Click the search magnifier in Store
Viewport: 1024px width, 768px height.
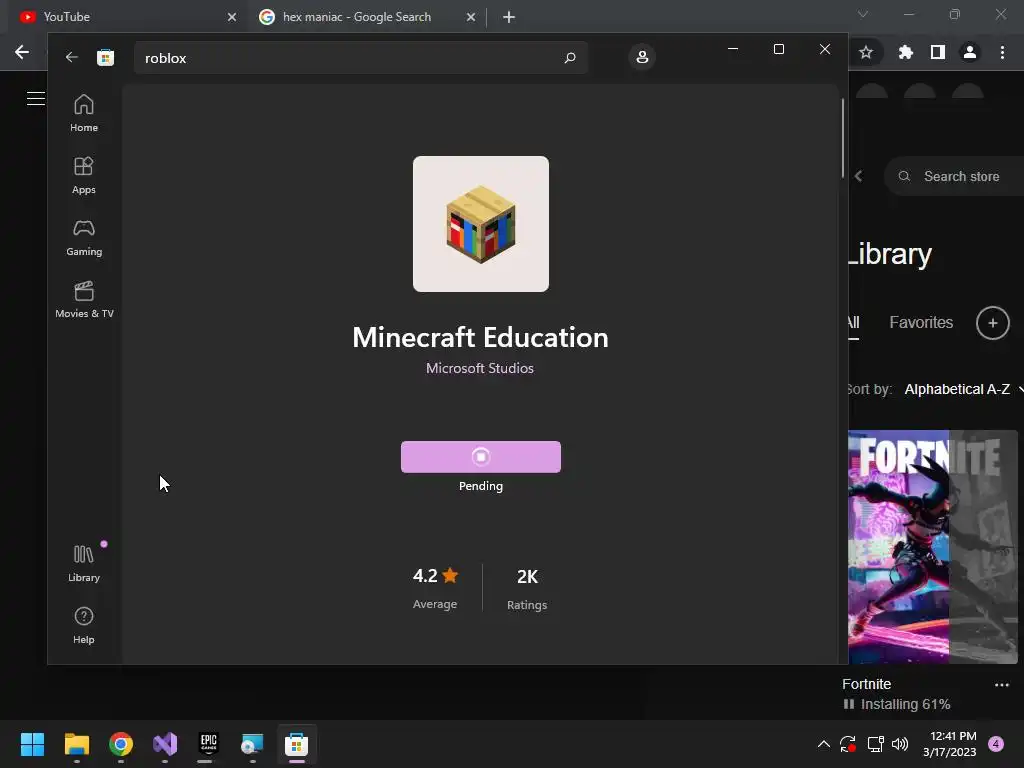click(569, 57)
